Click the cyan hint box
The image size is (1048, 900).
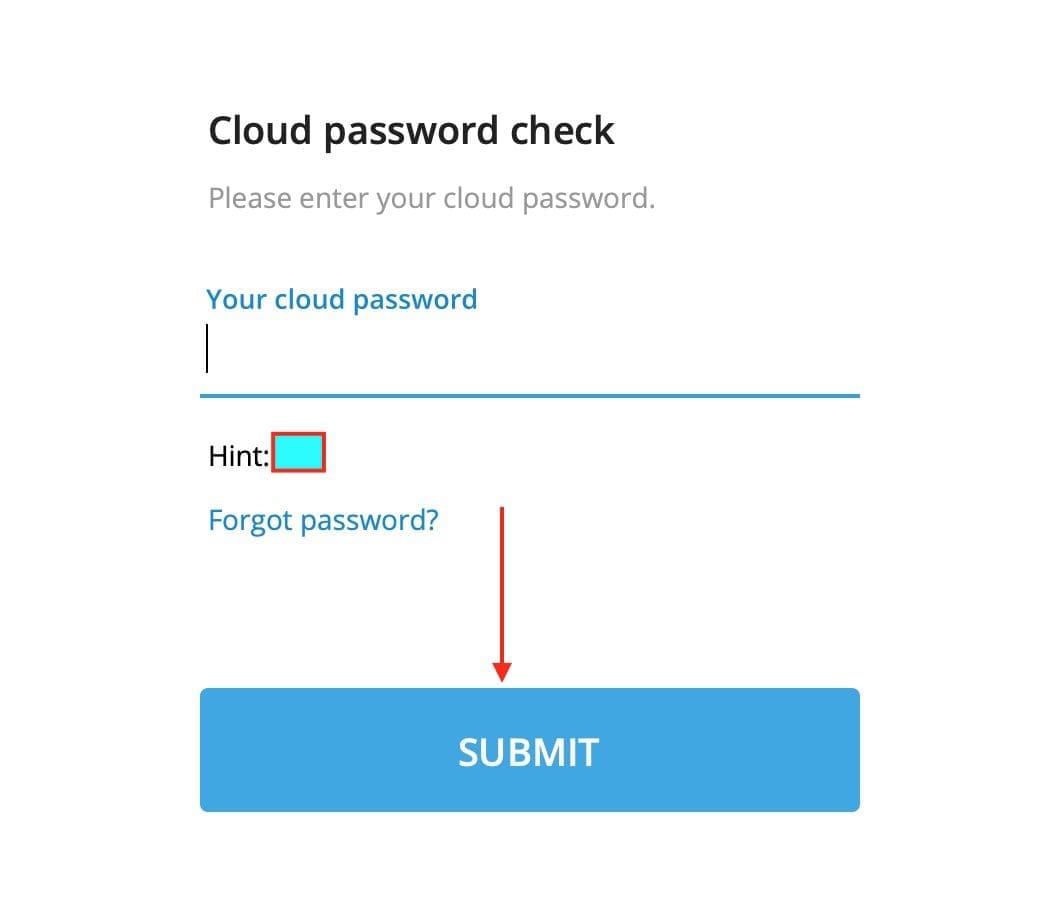click(299, 454)
